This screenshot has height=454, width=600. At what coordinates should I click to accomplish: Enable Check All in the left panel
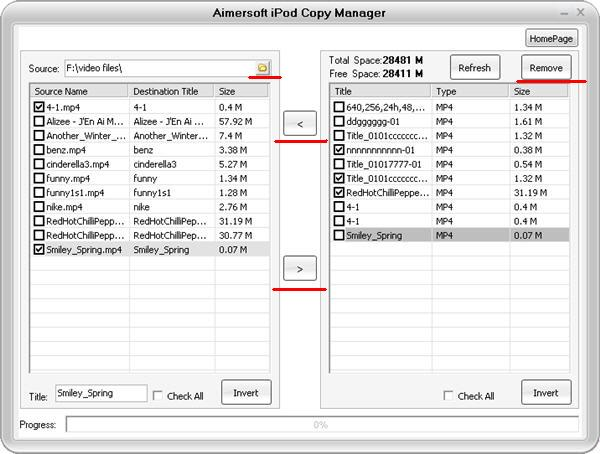pos(159,396)
